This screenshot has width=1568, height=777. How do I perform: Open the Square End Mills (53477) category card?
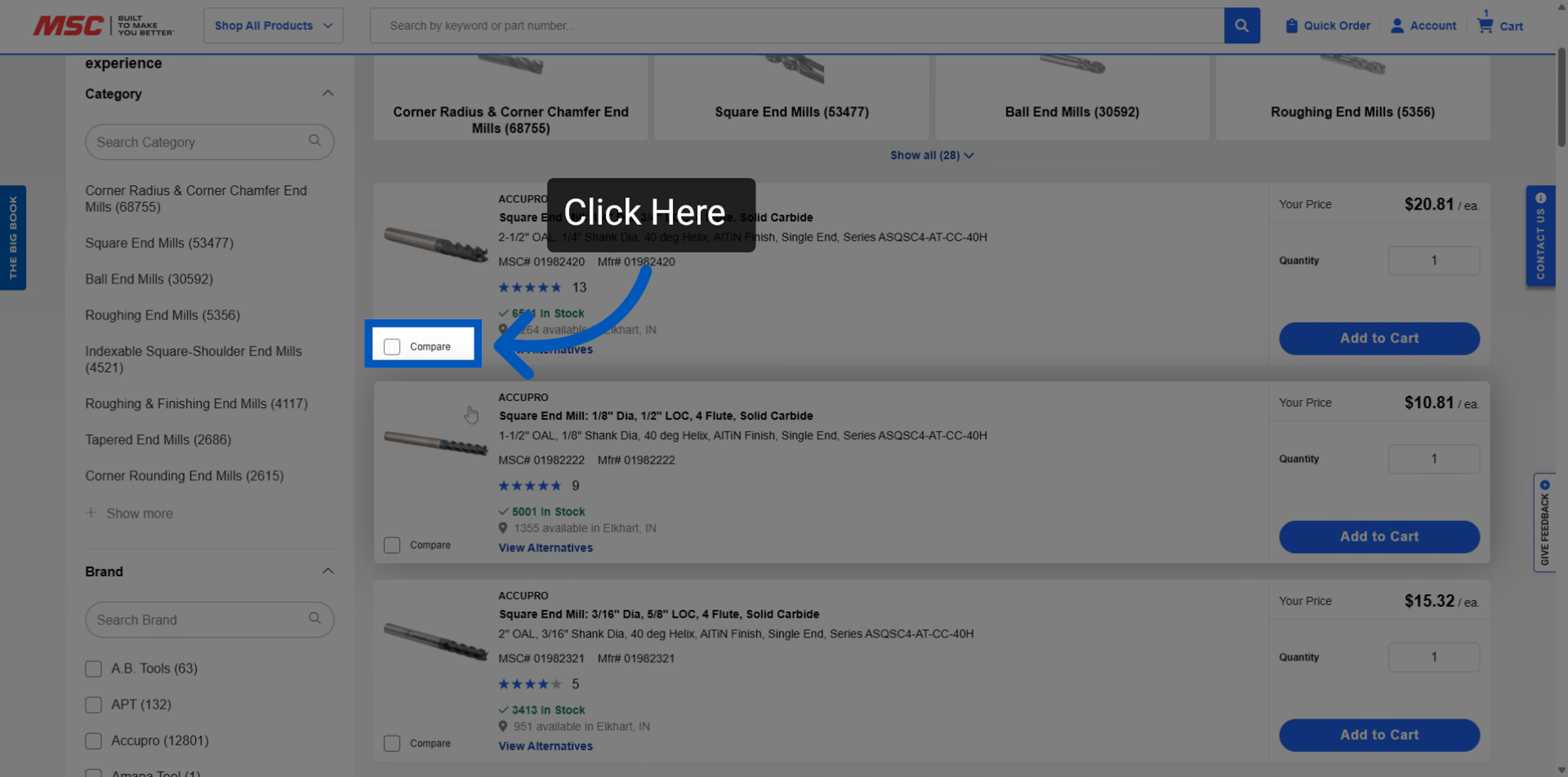coord(791,97)
